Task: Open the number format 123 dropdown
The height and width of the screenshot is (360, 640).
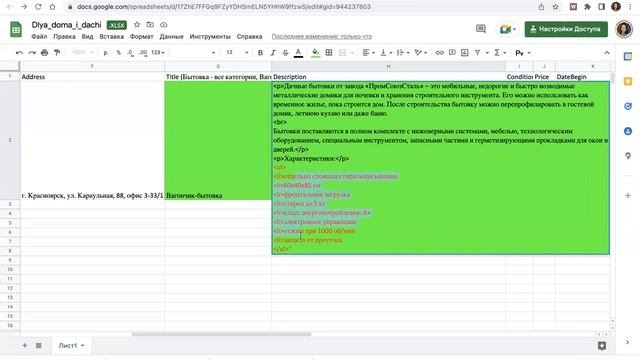Action: pyautogui.click(x=158, y=53)
